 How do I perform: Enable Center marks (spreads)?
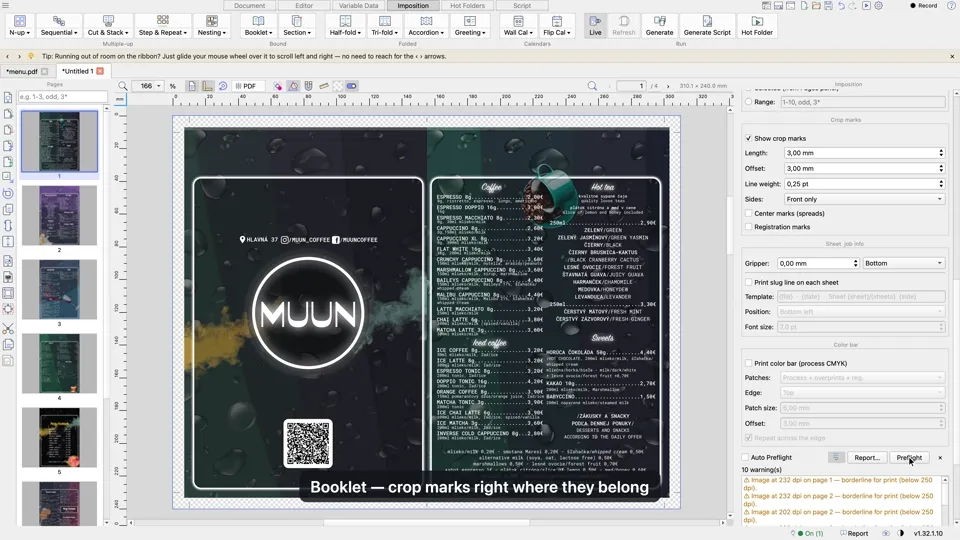[x=748, y=214]
